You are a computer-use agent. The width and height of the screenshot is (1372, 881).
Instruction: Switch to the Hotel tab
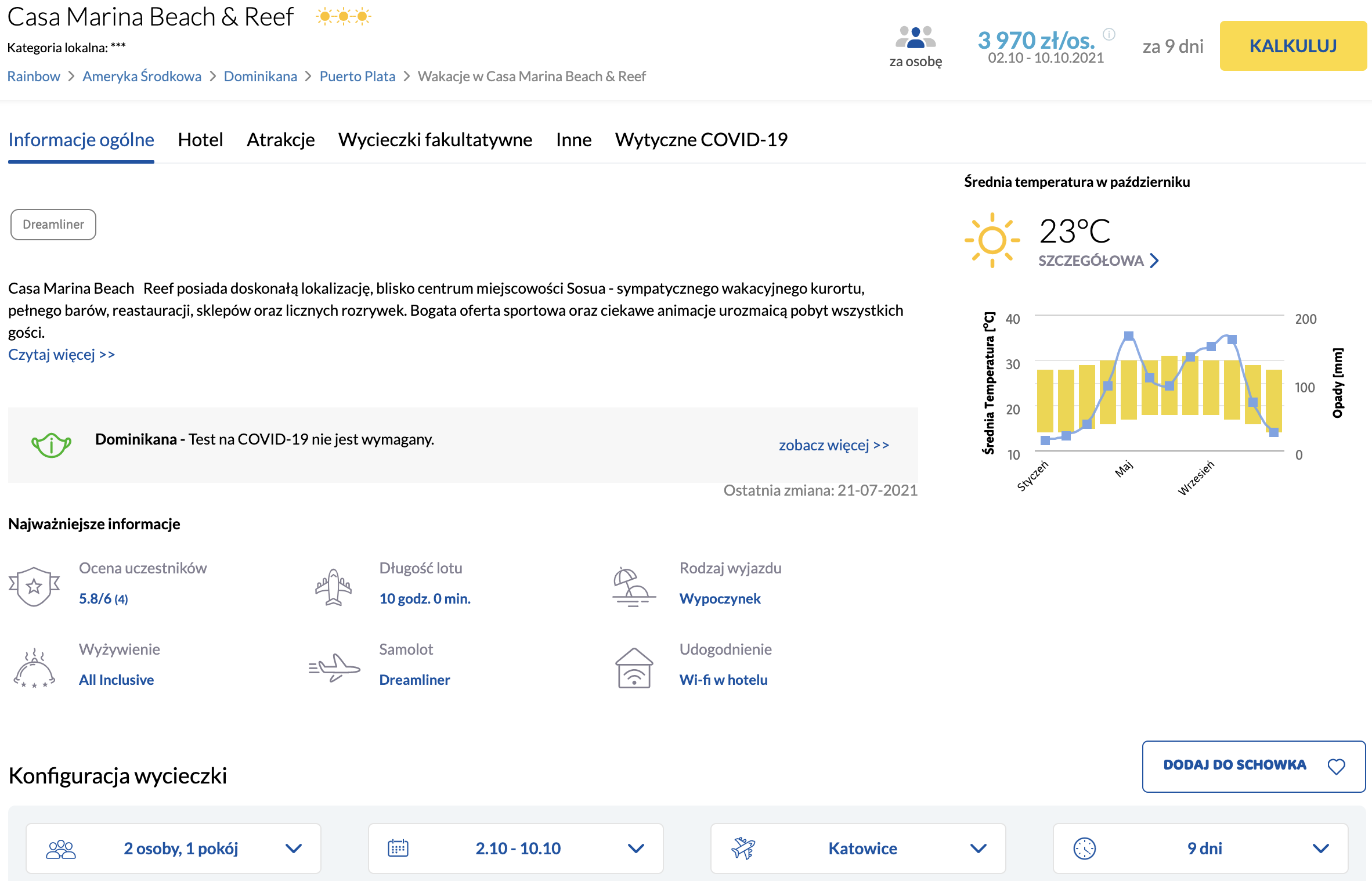point(200,140)
